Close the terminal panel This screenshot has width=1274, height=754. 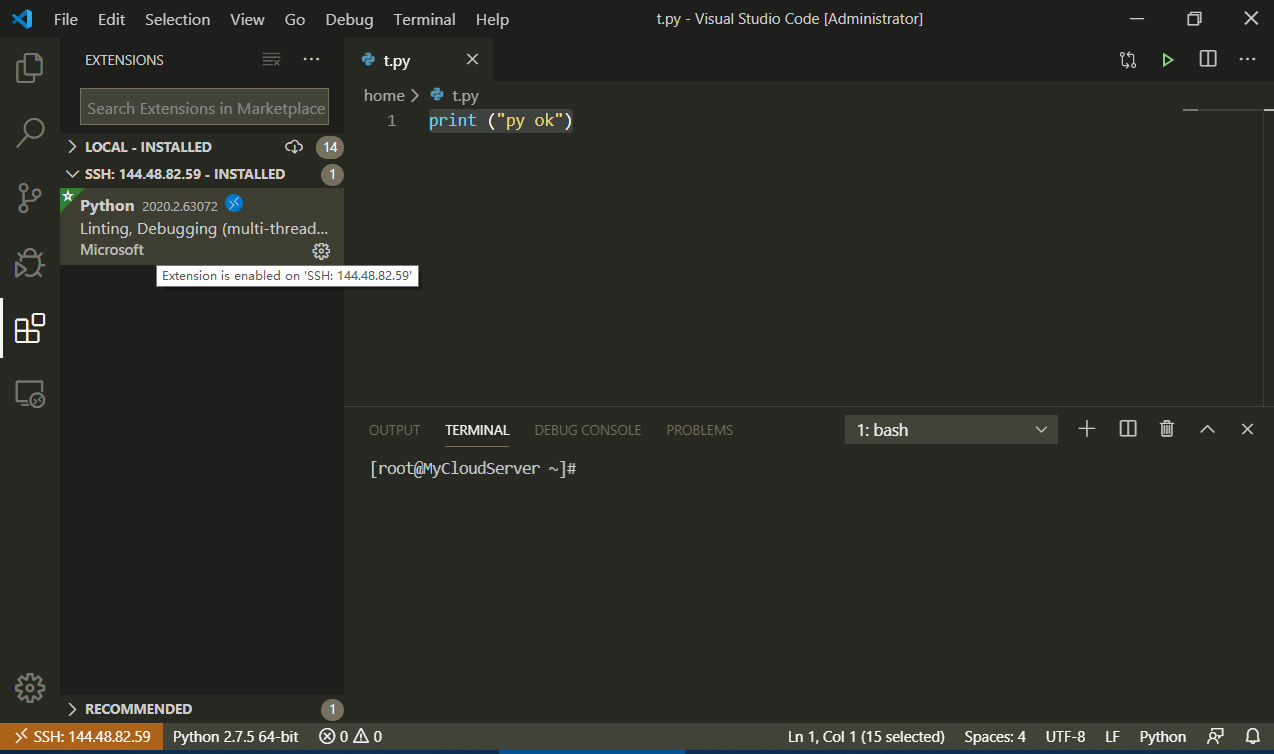[x=1247, y=429]
